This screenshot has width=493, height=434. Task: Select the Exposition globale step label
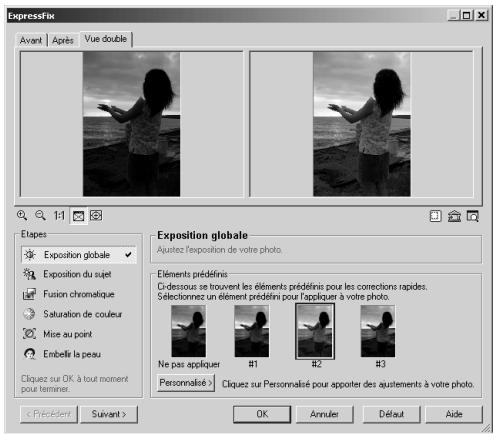coord(77,255)
